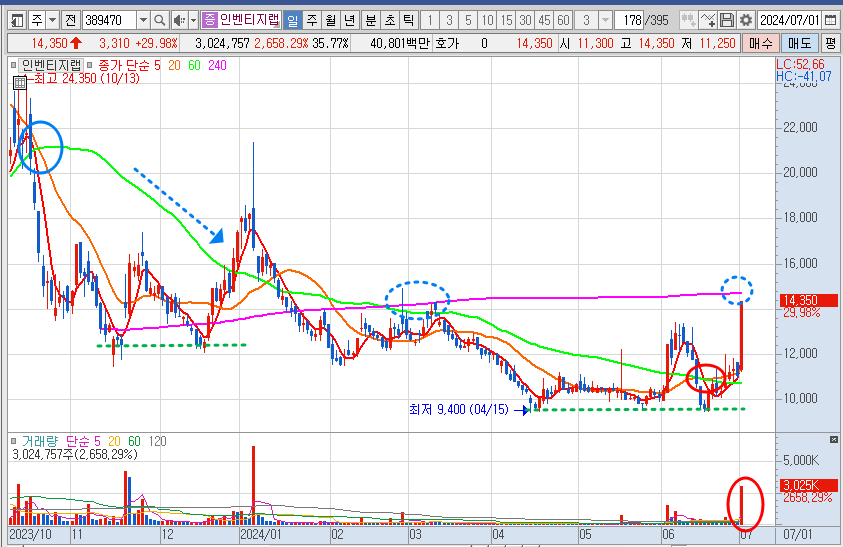Click the 최고 24,350 (10/13) label

(87, 79)
